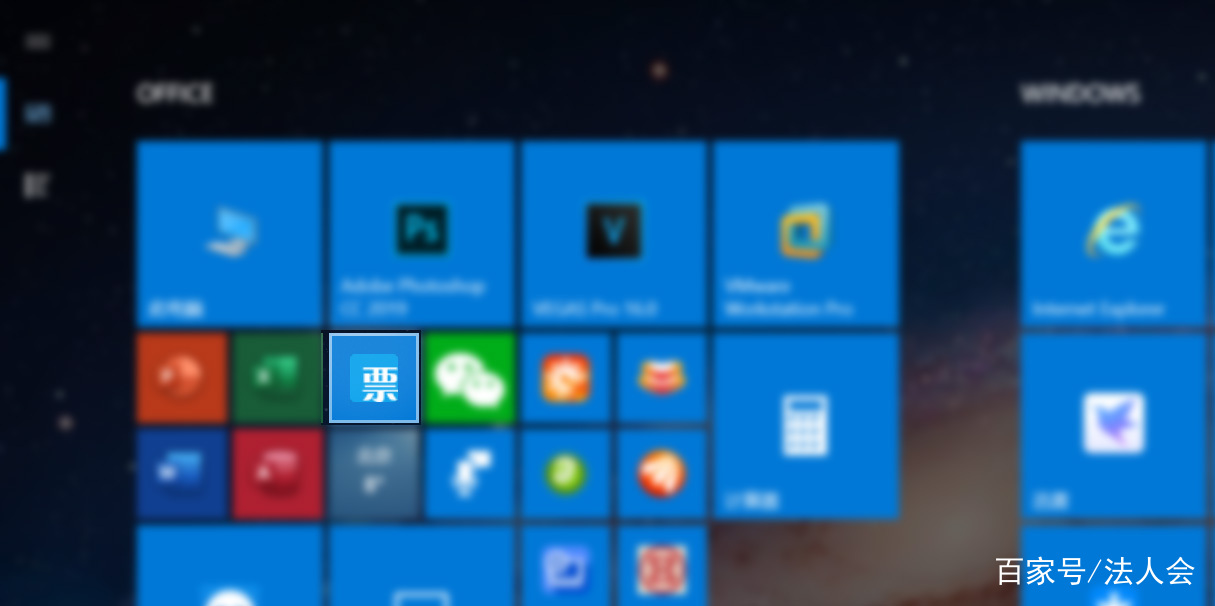This screenshot has width=1215, height=606.
Task: Open the red and yellow mascot tile
Action: point(662,378)
